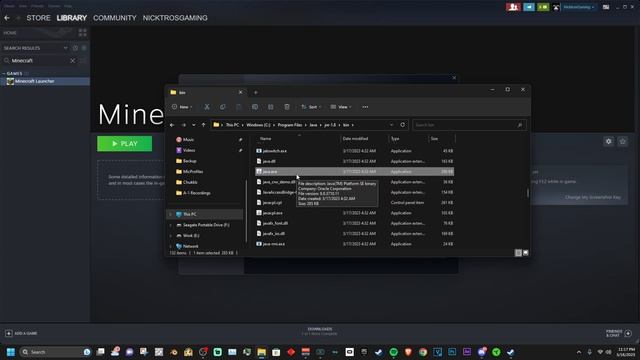Select the bin tab in File Explorer
This screenshot has width=640, height=360.
coord(206,93)
